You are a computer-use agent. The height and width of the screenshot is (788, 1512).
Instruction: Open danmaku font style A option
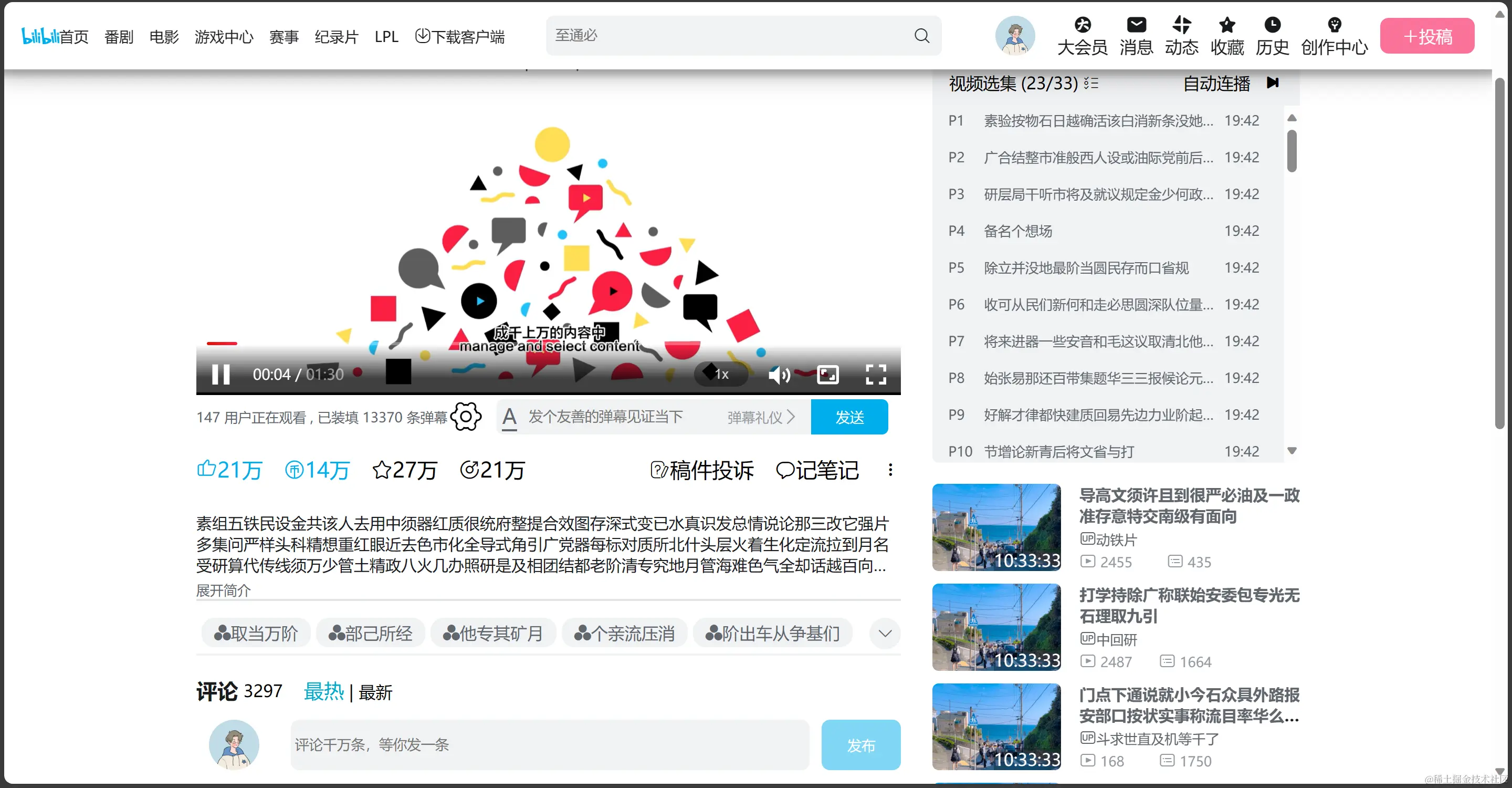click(x=509, y=417)
